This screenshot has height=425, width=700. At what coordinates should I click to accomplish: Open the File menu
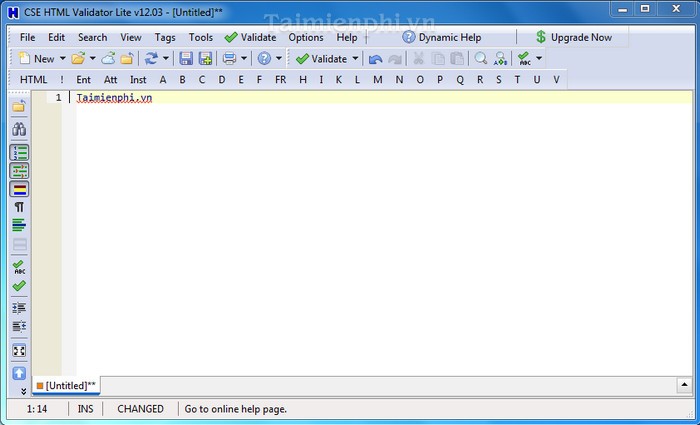(x=28, y=38)
